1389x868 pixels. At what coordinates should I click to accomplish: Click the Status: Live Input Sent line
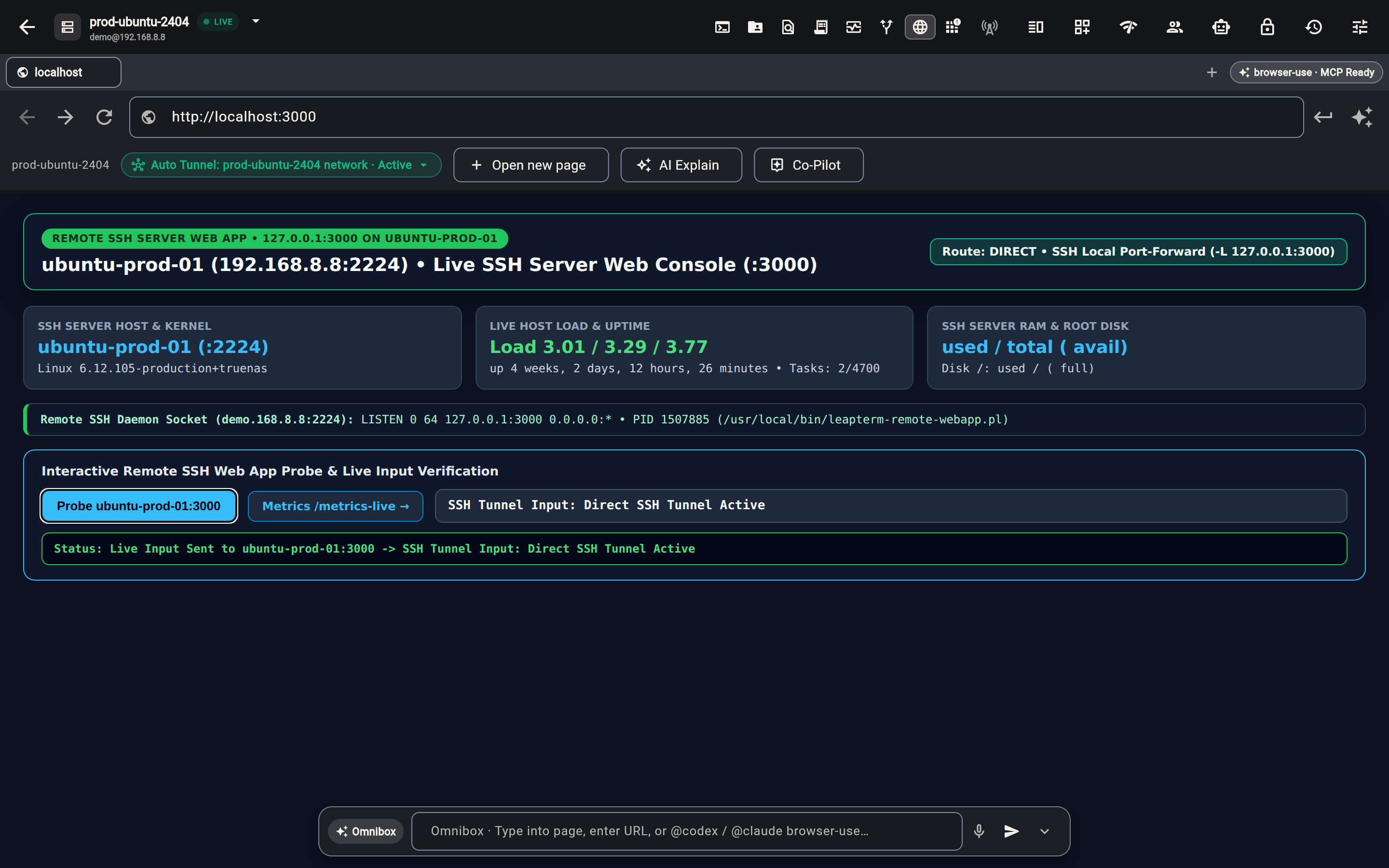694,549
